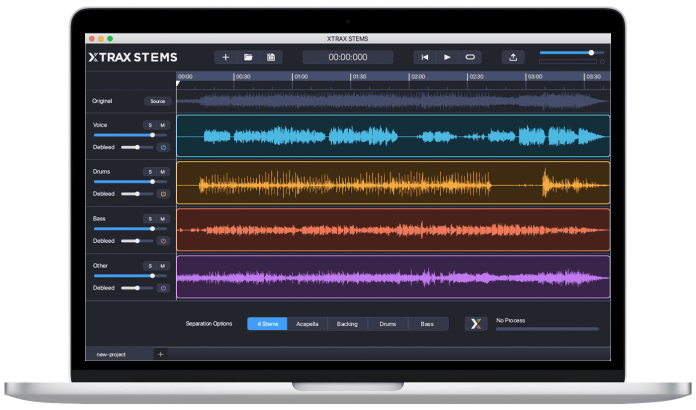Select the 4 Stems separation option
This screenshot has width=696, height=410.
click(x=267, y=324)
